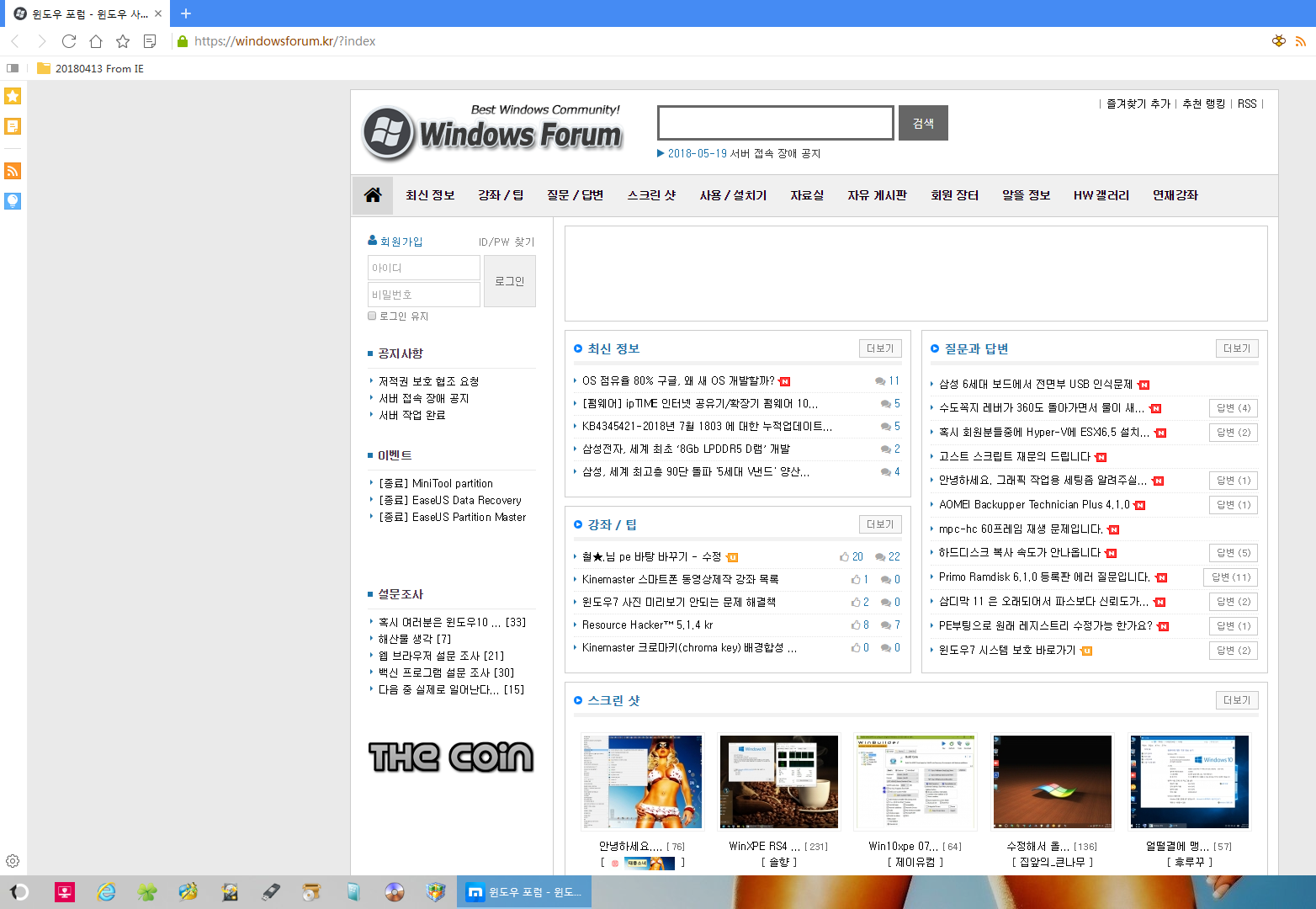Click 더보기 in the 강좌 / 팁 section
Image resolution: width=1316 pixels, height=909 pixels.
pyautogui.click(x=880, y=524)
